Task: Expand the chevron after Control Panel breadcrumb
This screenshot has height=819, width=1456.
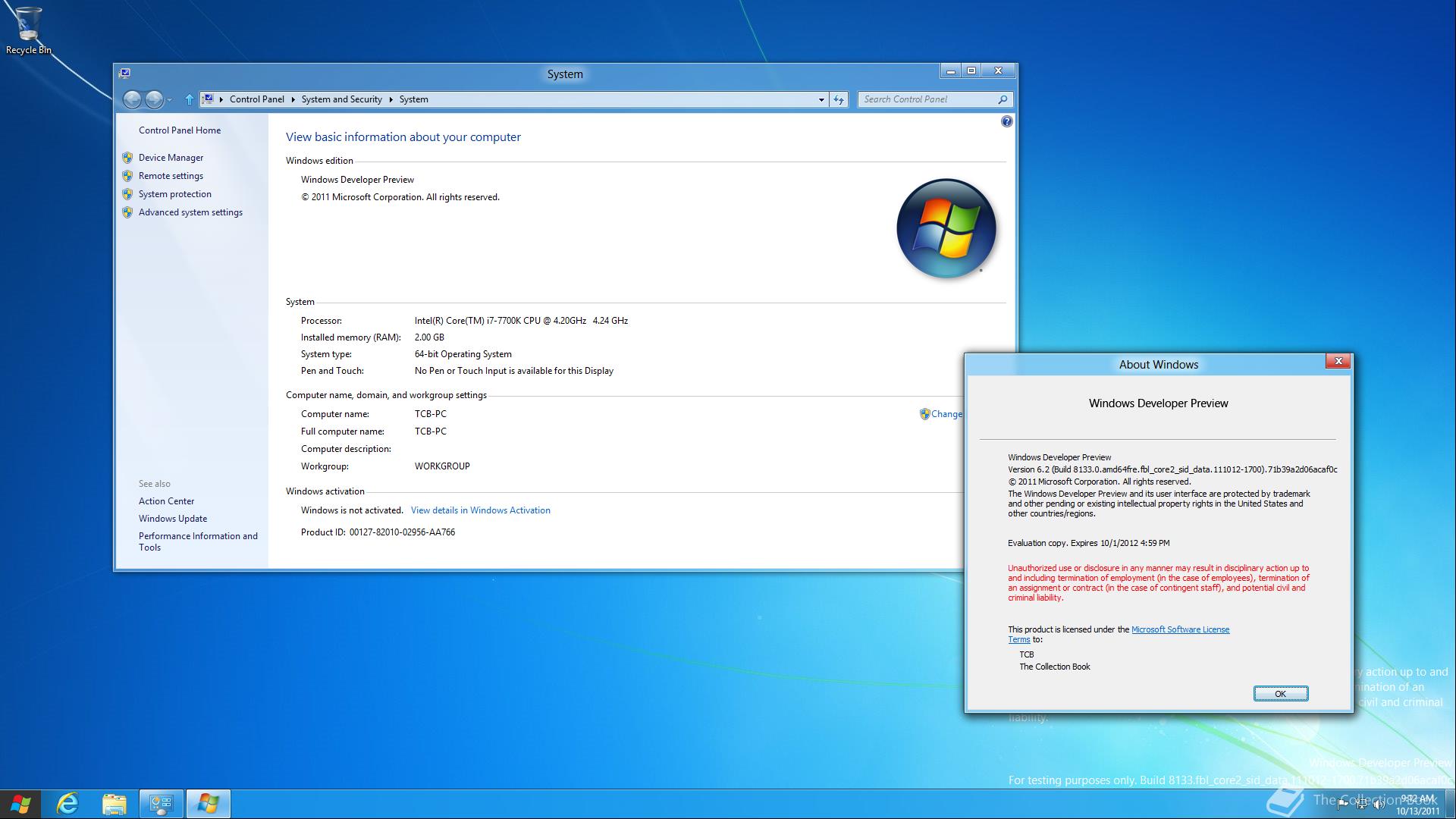Action: pyautogui.click(x=293, y=99)
